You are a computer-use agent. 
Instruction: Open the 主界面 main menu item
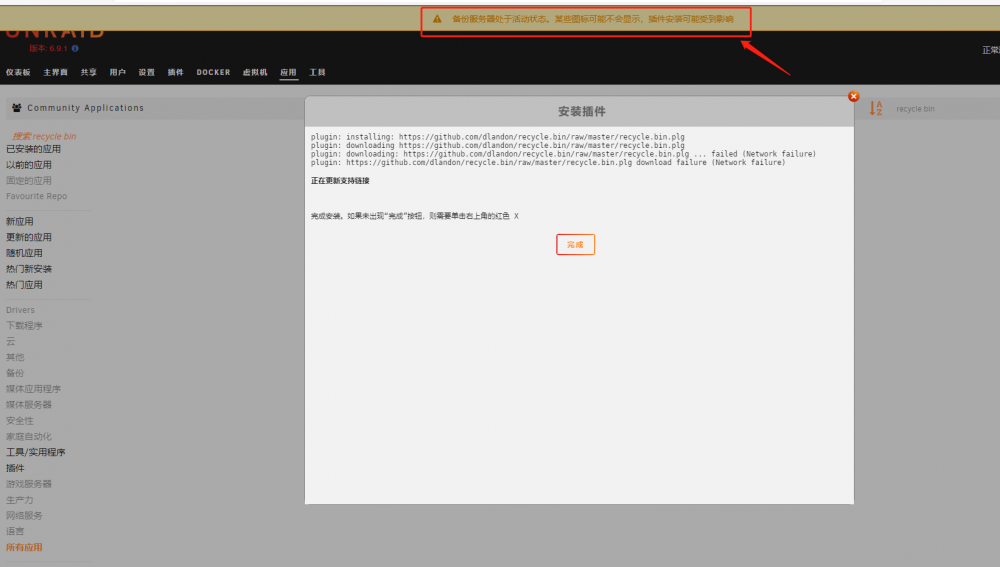point(55,72)
